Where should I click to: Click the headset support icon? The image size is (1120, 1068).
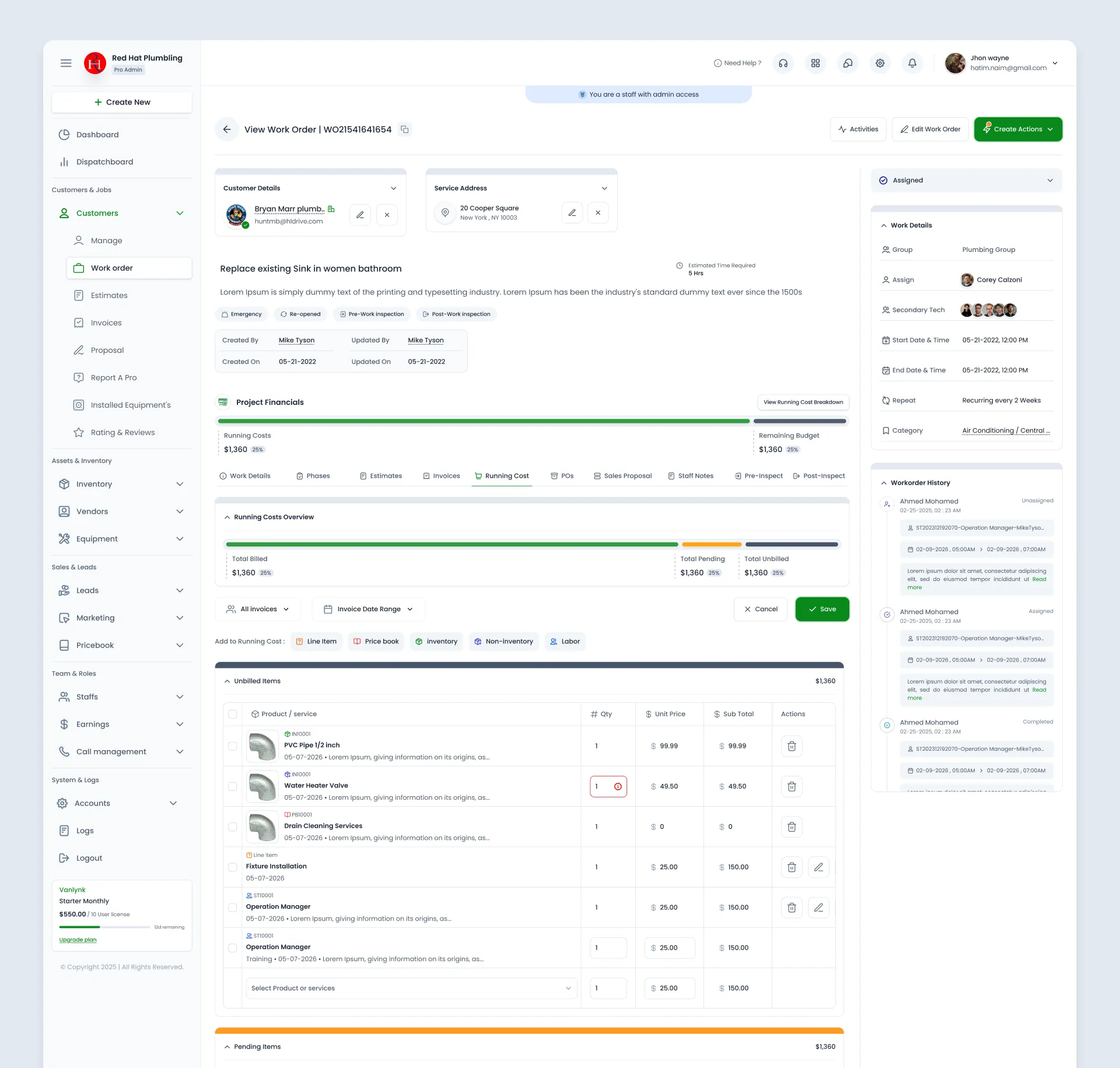click(x=783, y=63)
